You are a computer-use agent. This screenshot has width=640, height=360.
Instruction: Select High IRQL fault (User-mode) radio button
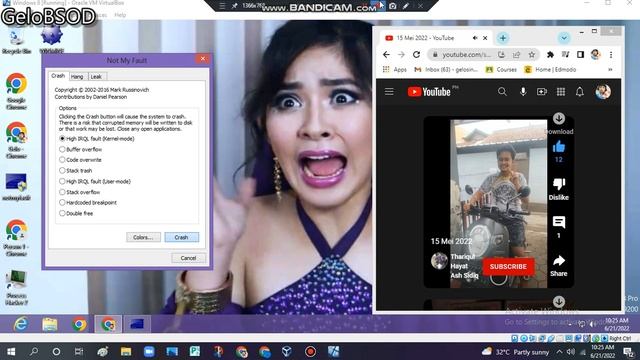click(x=62, y=181)
